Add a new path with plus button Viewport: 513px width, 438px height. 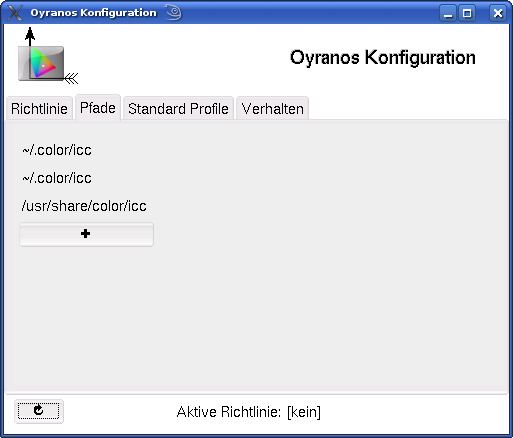pyautogui.click(x=86, y=234)
